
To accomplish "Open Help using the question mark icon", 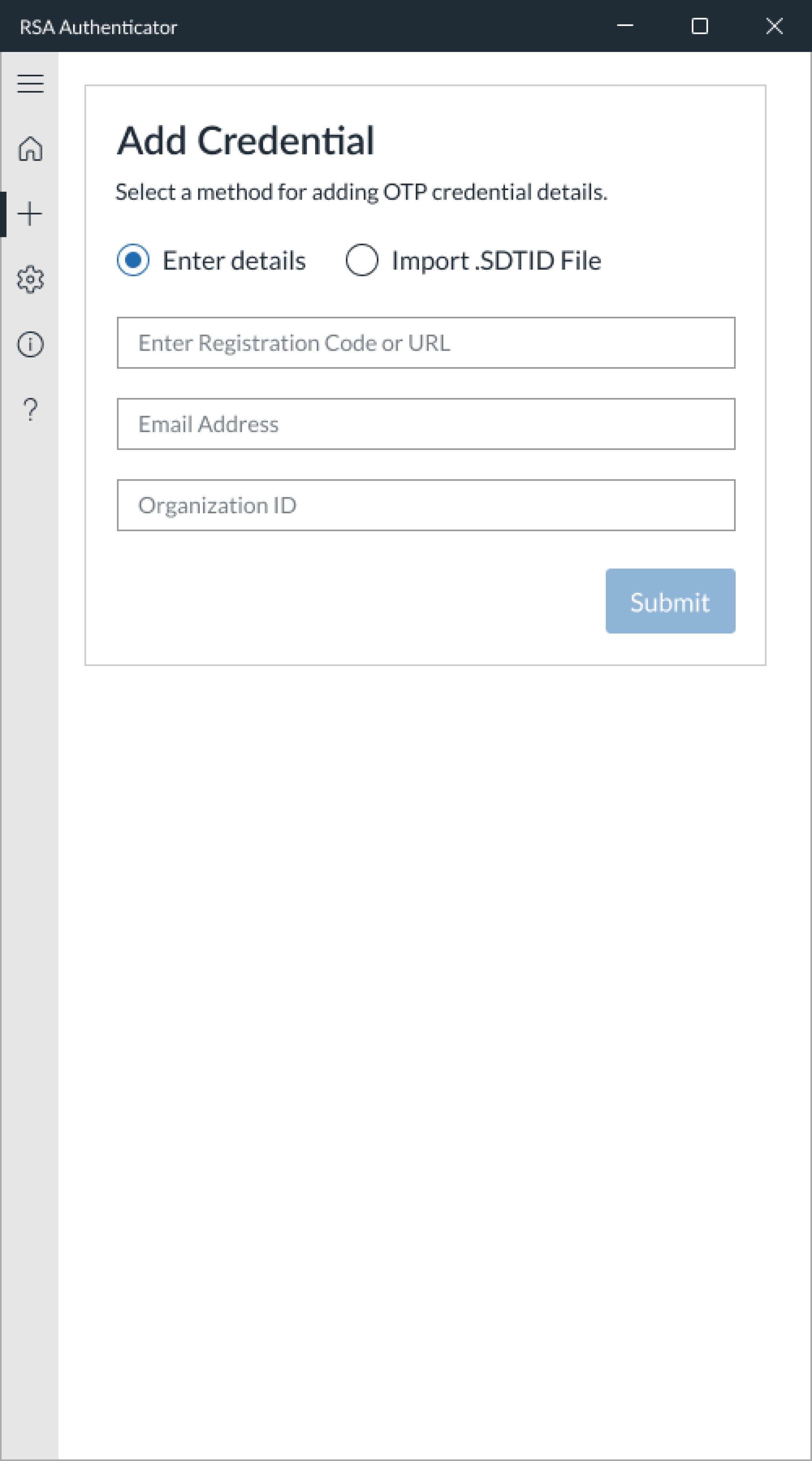I will [x=30, y=409].
